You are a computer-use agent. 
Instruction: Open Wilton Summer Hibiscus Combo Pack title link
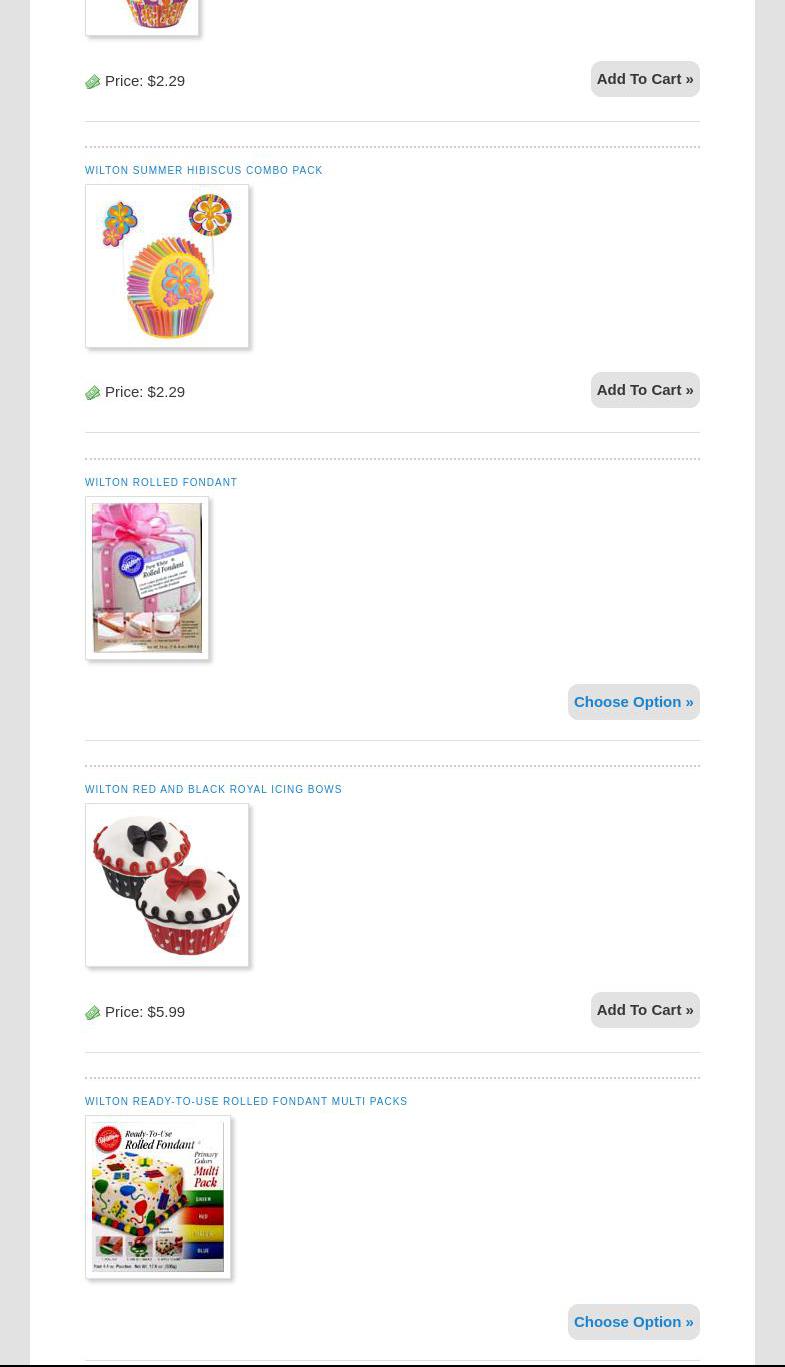pyautogui.click(x=204, y=171)
